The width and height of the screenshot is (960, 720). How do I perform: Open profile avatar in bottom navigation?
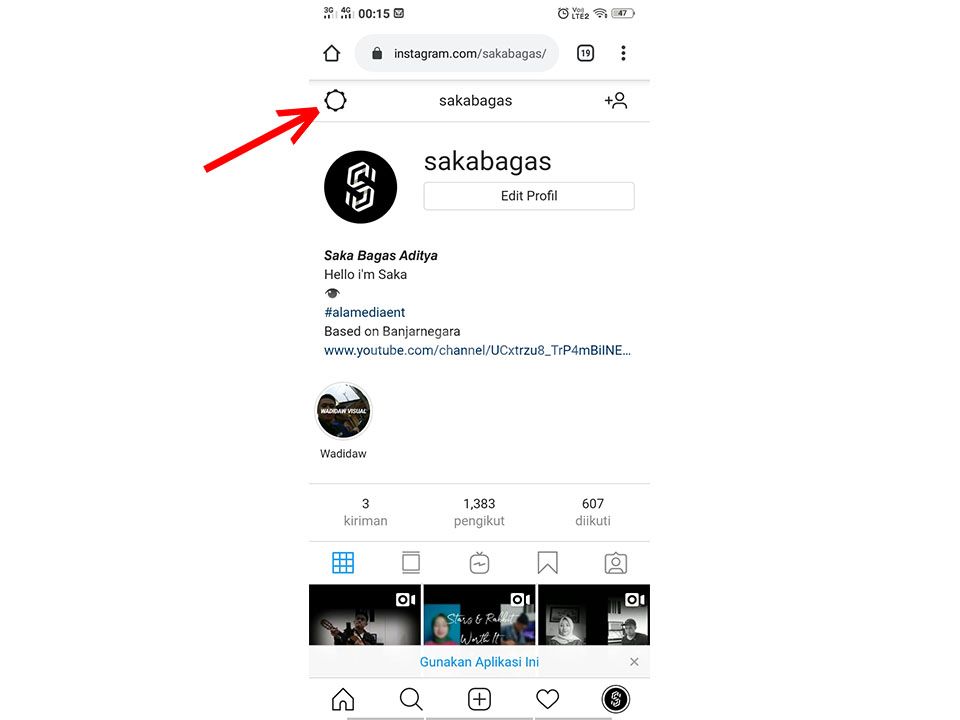616,699
